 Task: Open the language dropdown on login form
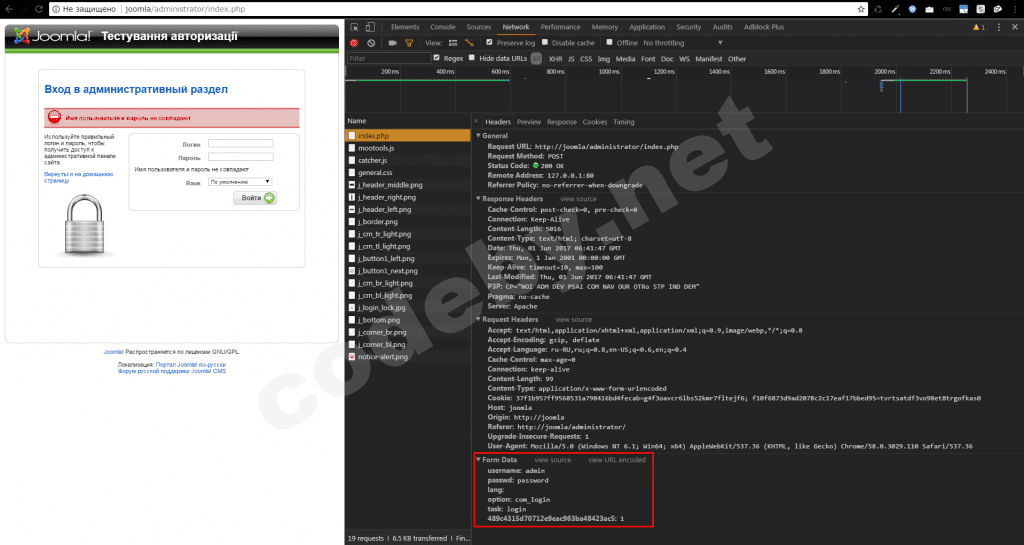240,182
